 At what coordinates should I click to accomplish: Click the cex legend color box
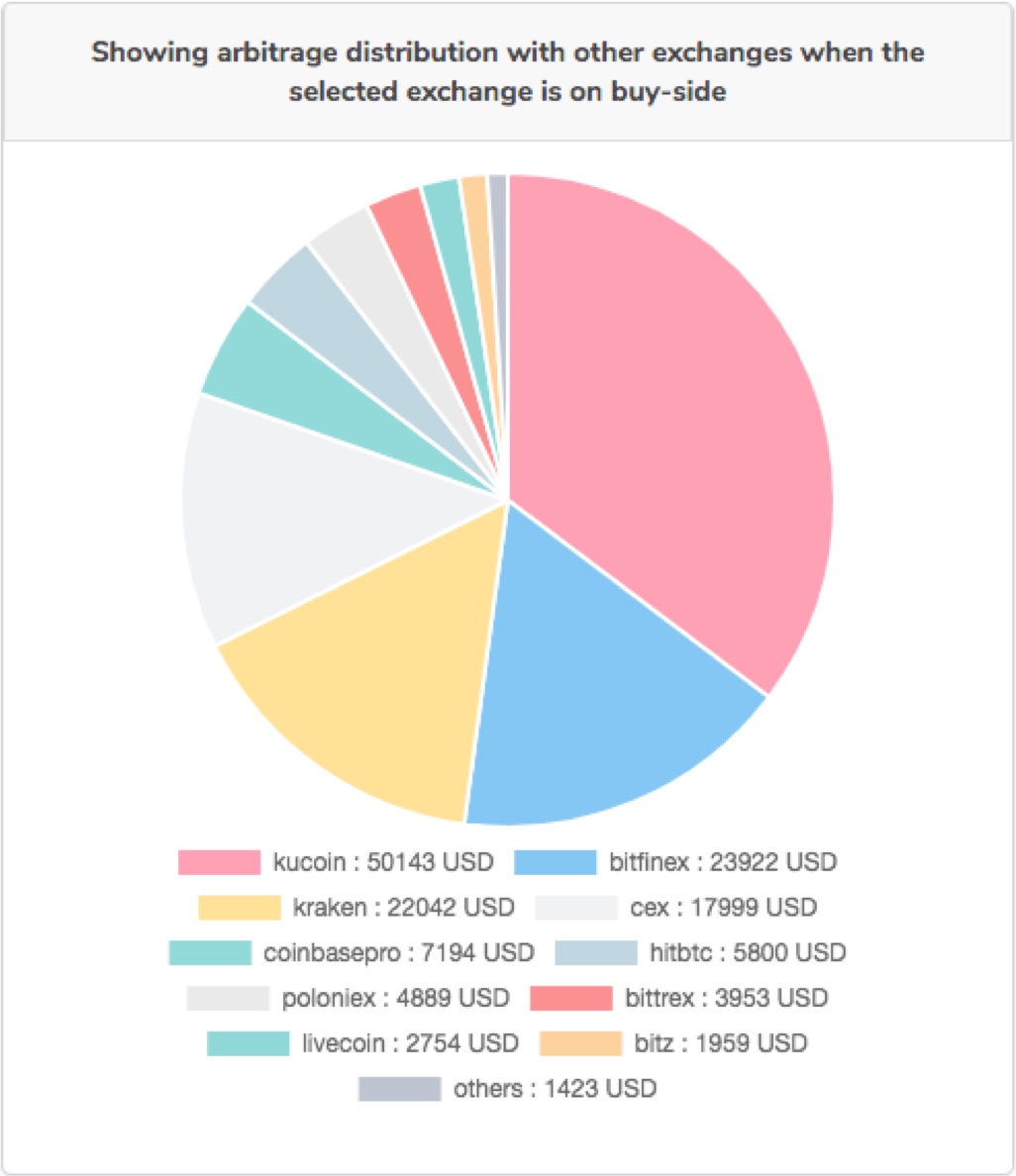point(576,908)
